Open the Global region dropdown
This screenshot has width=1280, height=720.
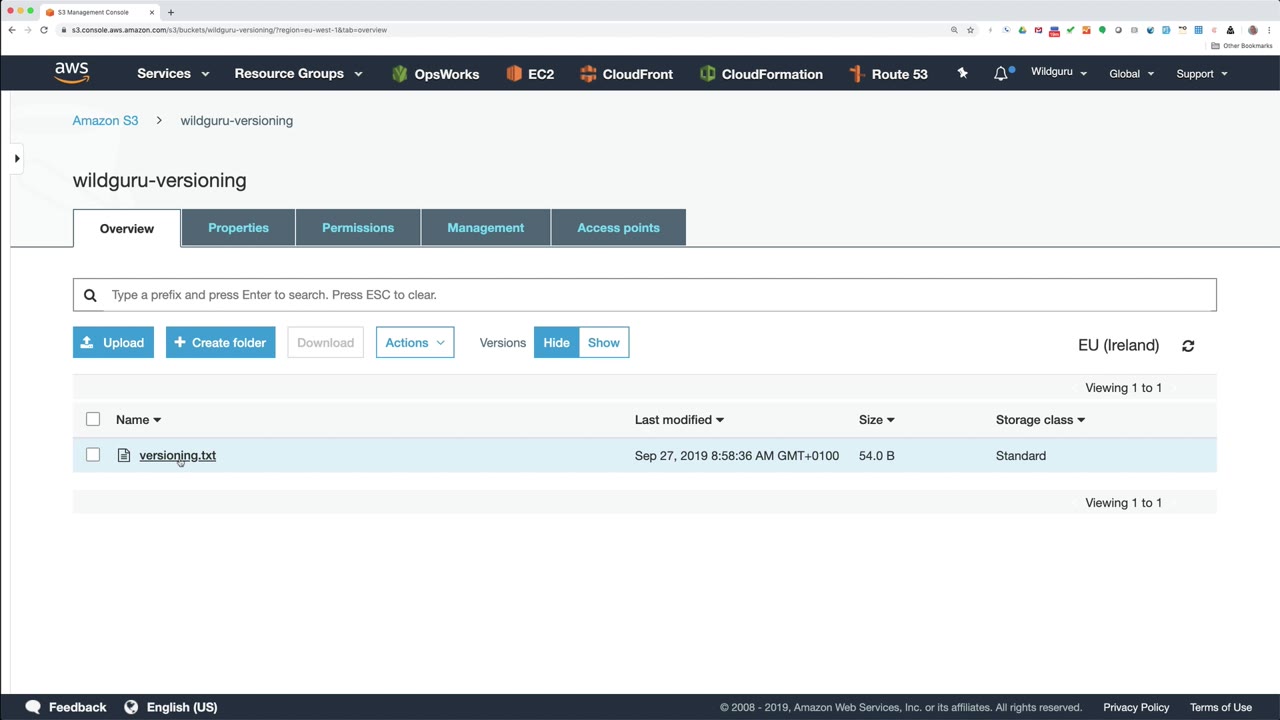(1132, 74)
